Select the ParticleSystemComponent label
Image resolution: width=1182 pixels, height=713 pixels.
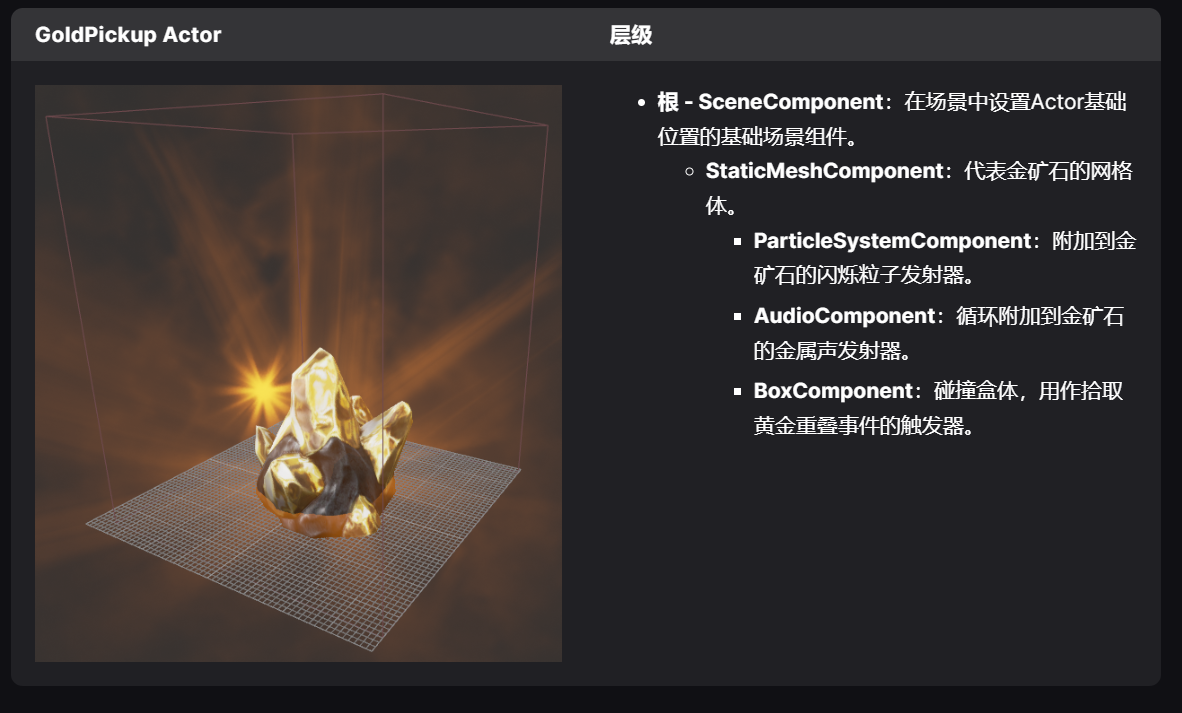[892, 241]
